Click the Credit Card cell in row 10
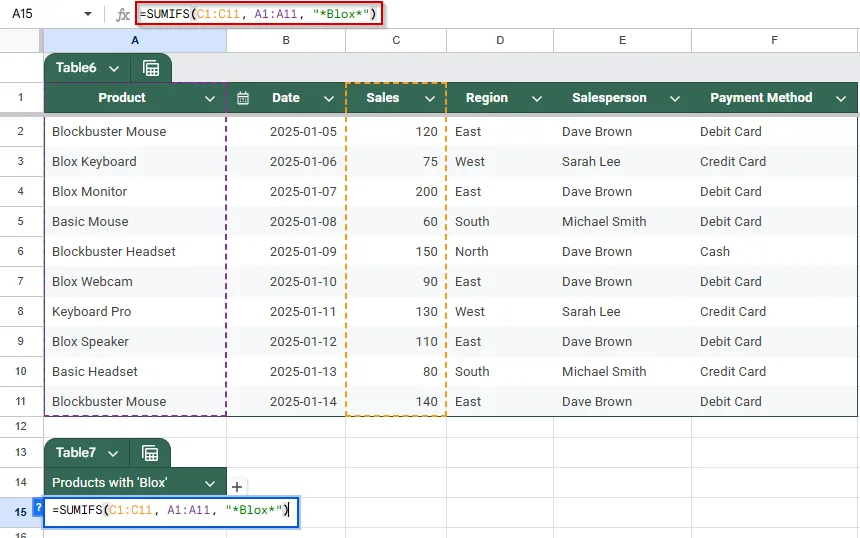 coord(774,372)
